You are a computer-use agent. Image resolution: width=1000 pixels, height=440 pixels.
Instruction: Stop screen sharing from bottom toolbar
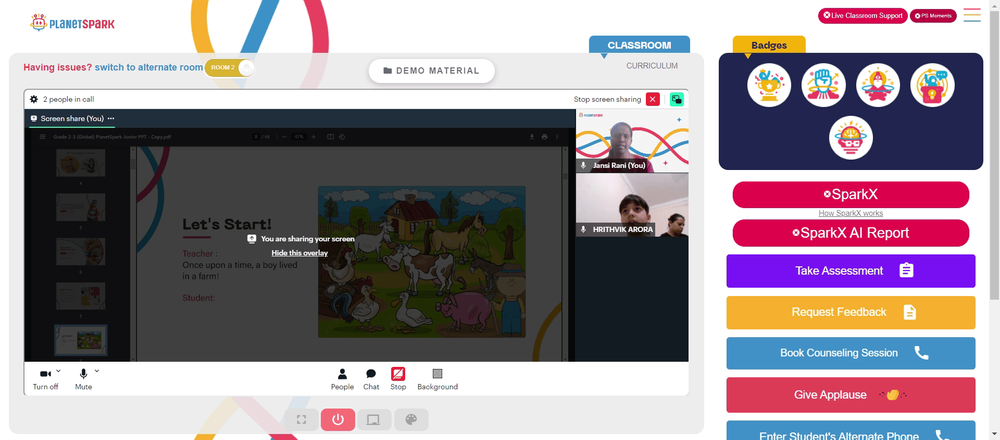pyautogui.click(x=398, y=379)
